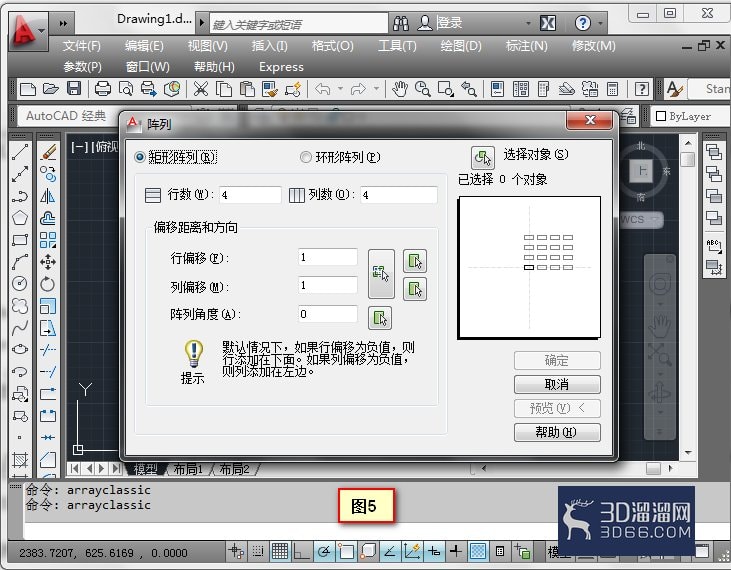Toggle the grid display in status bar
This screenshot has height=570, width=731.
(x=280, y=551)
